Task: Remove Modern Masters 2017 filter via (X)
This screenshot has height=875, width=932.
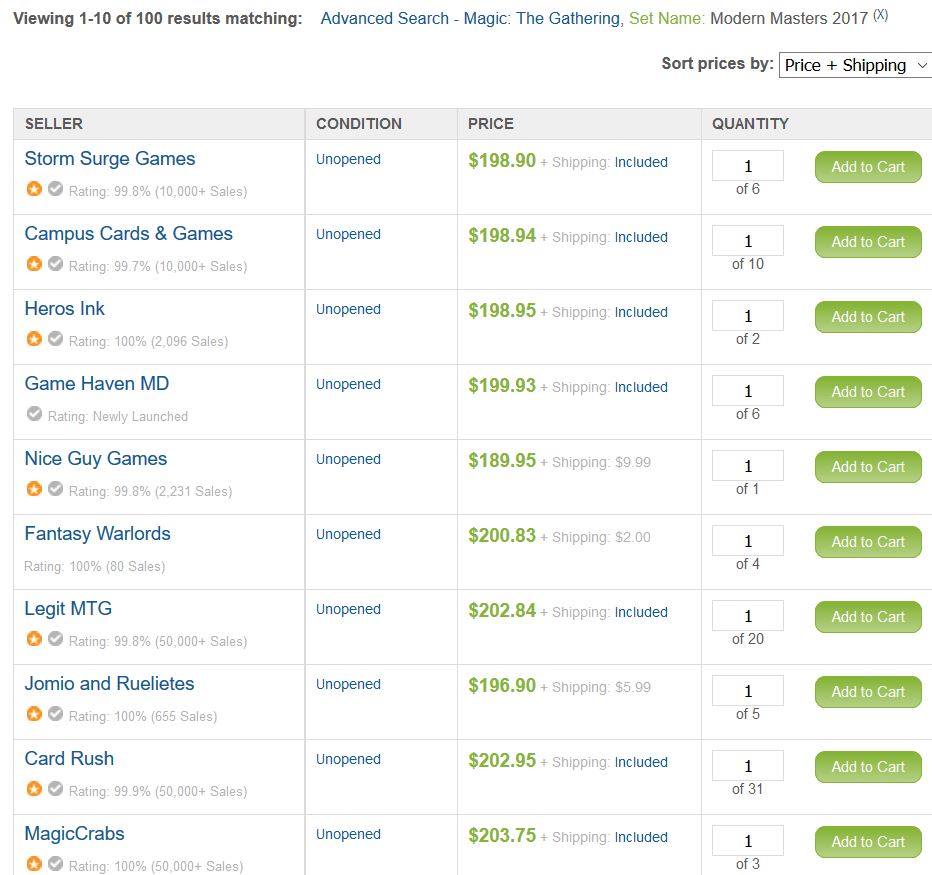Action: (880, 15)
